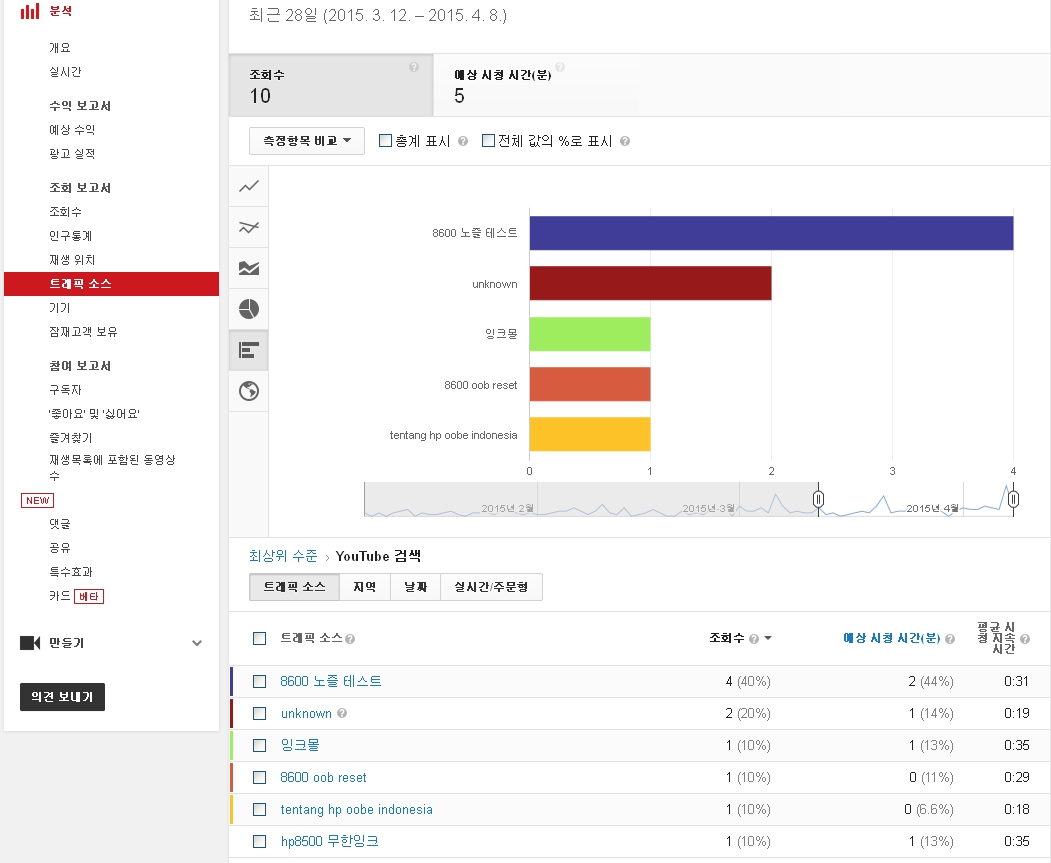Choose the pie chart view icon

(x=249, y=309)
